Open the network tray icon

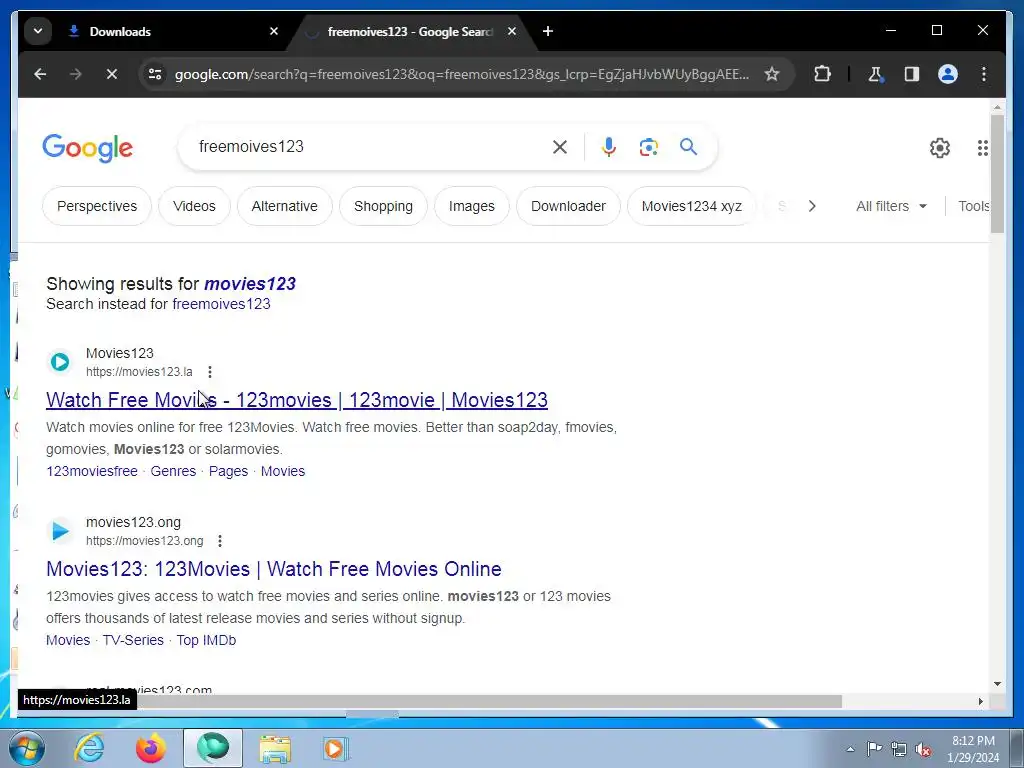click(x=899, y=750)
